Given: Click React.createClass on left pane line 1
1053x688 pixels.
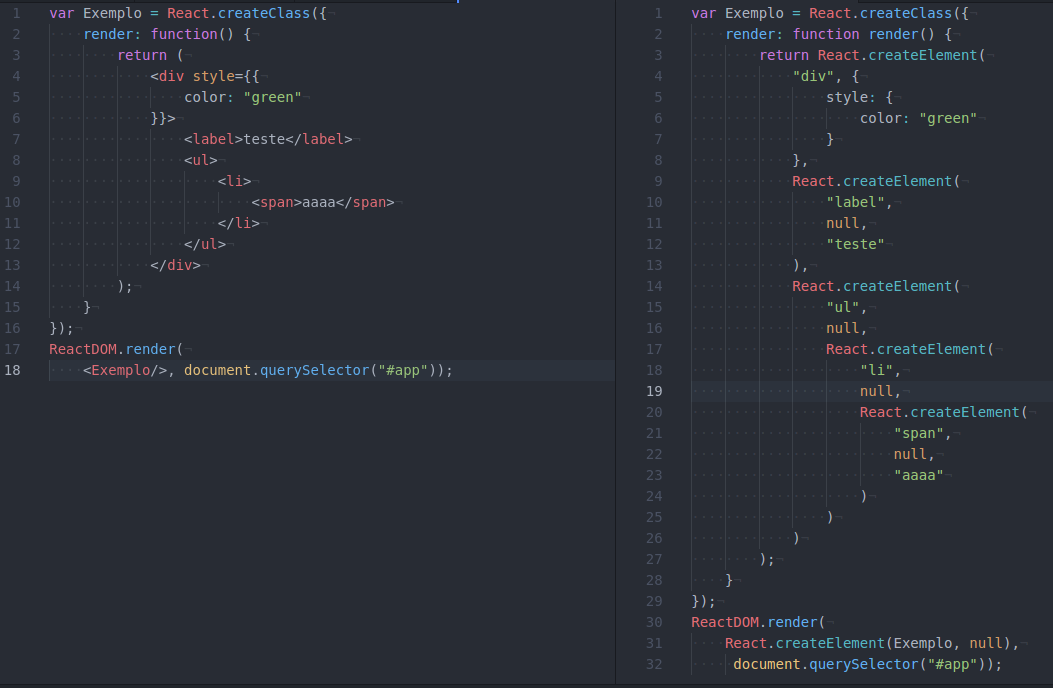Looking at the screenshot, I should [238, 13].
